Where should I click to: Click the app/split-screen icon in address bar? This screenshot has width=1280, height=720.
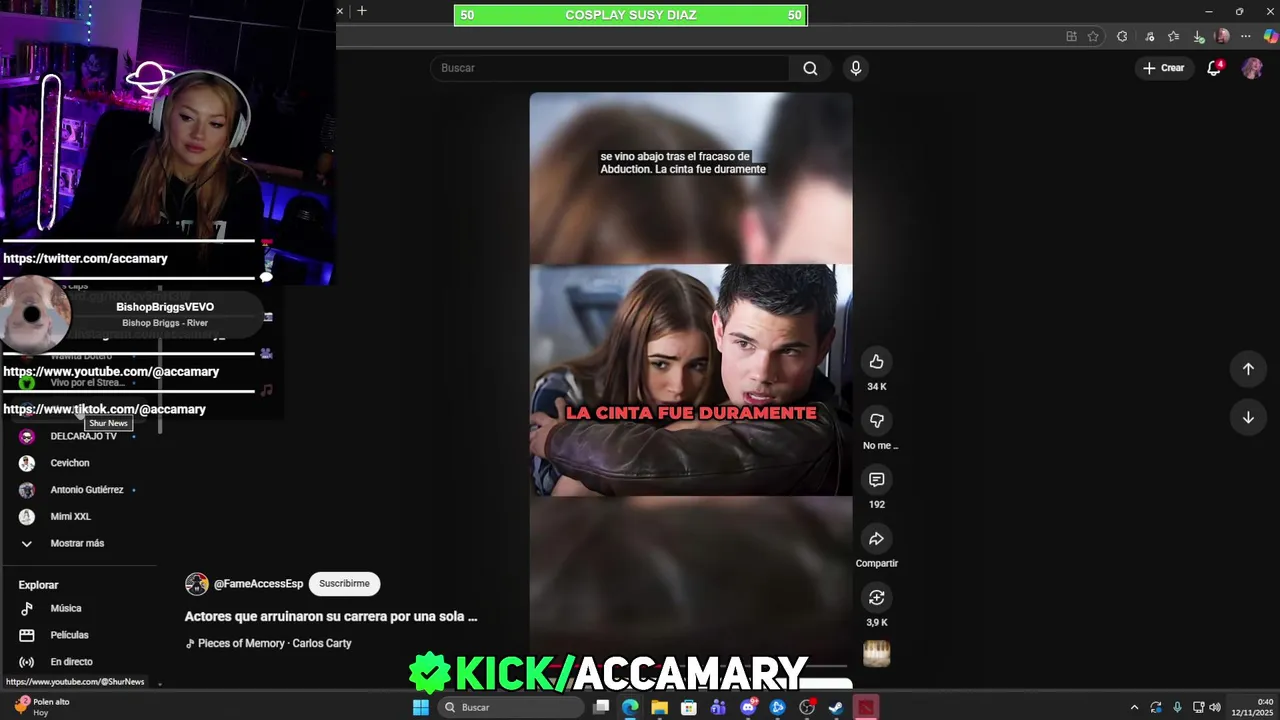point(1071,36)
